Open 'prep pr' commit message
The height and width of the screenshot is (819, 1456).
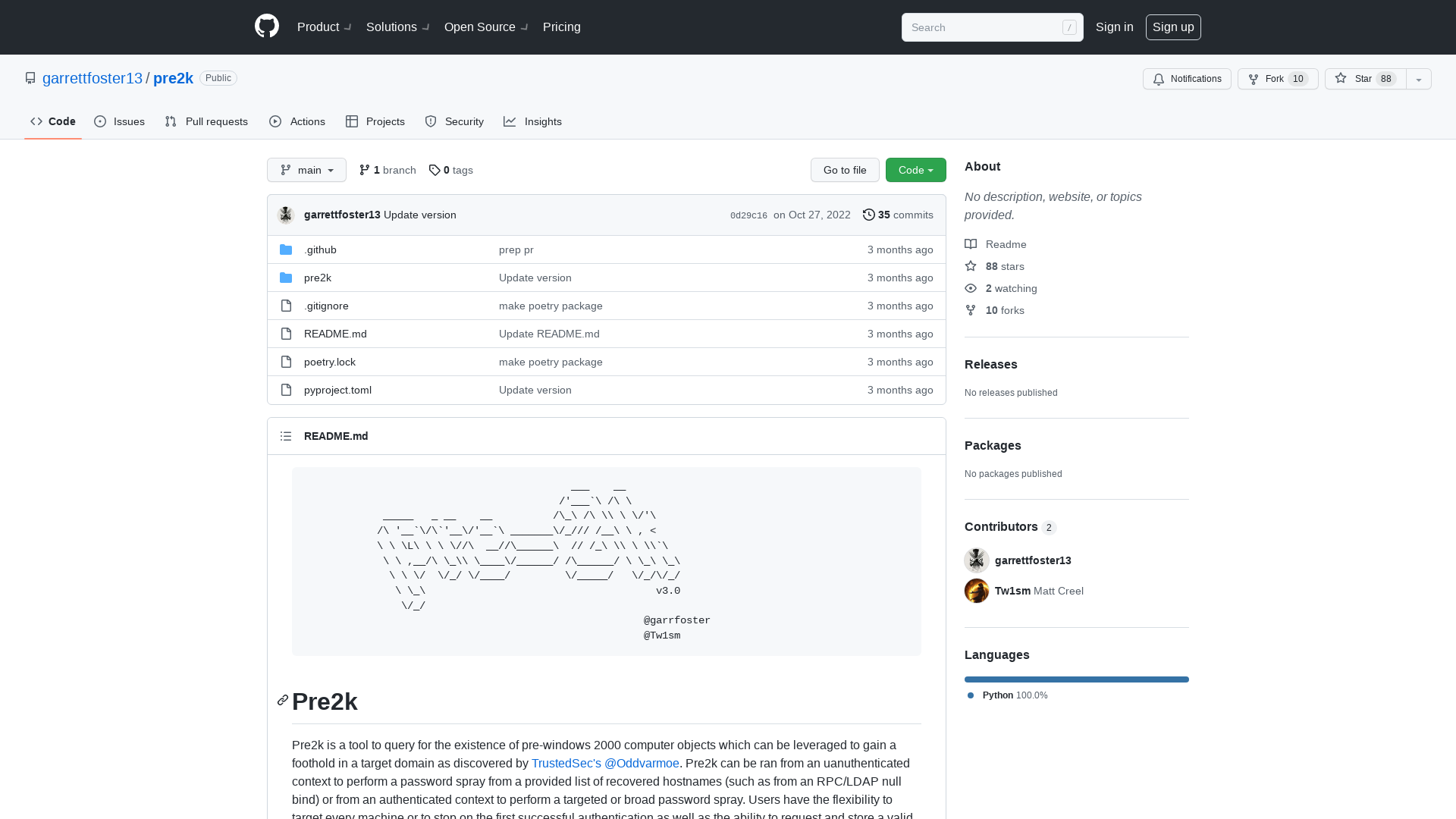click(x=516, y=249)
